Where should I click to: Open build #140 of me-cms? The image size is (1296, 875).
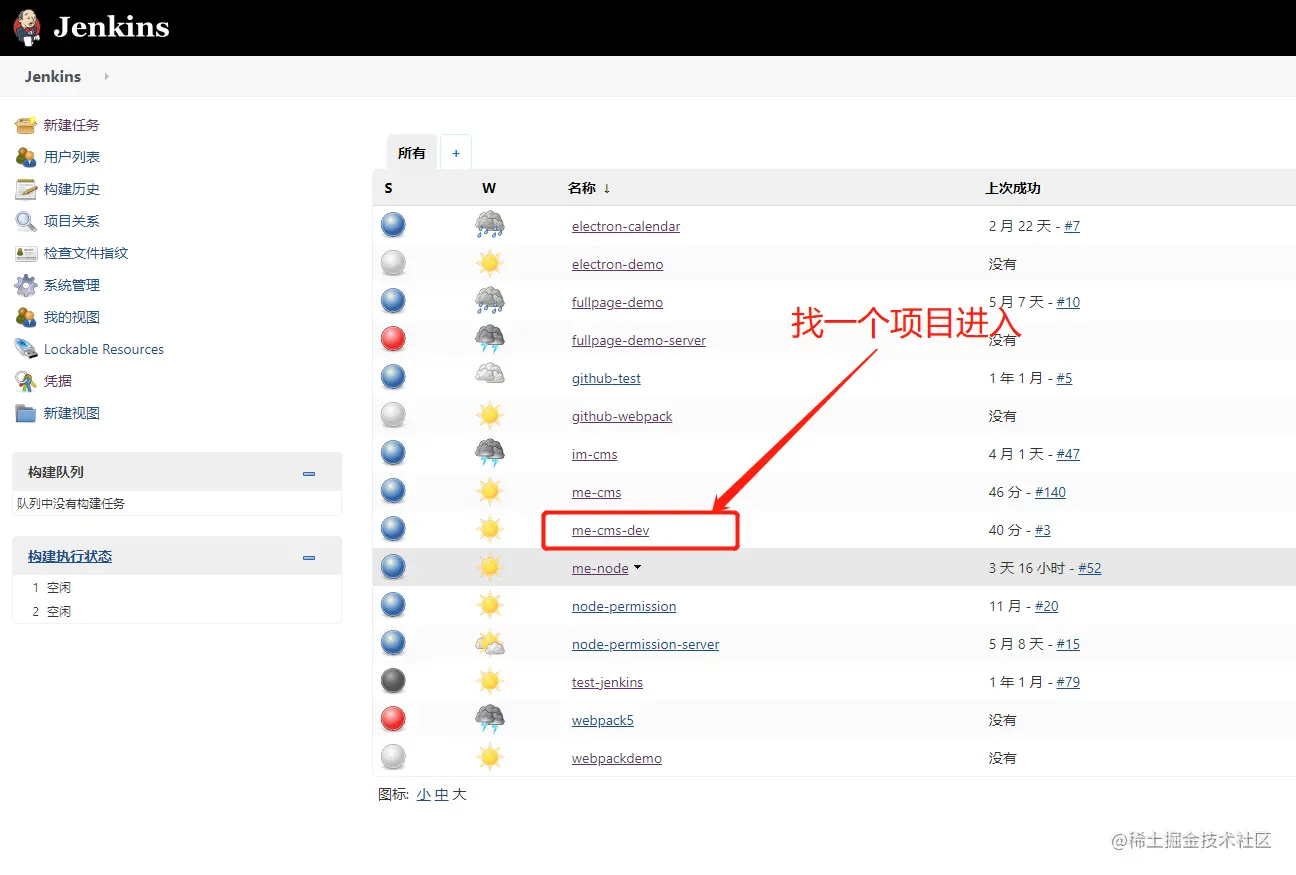pos(1050,492)
